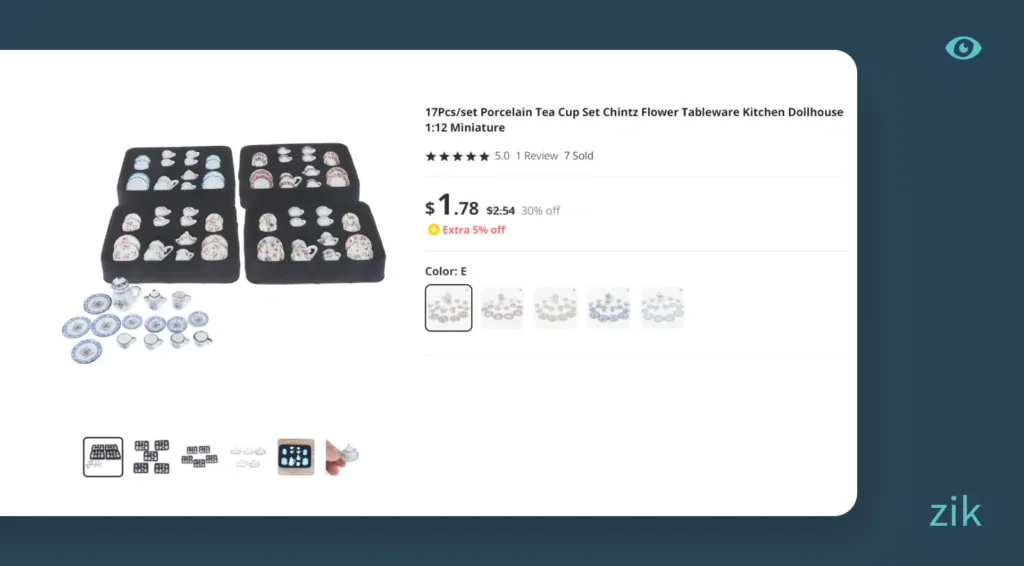The width and height of the screenshot is (1024, 566).
Task: Choose the third color variant swatch
Action: (556, 307)
